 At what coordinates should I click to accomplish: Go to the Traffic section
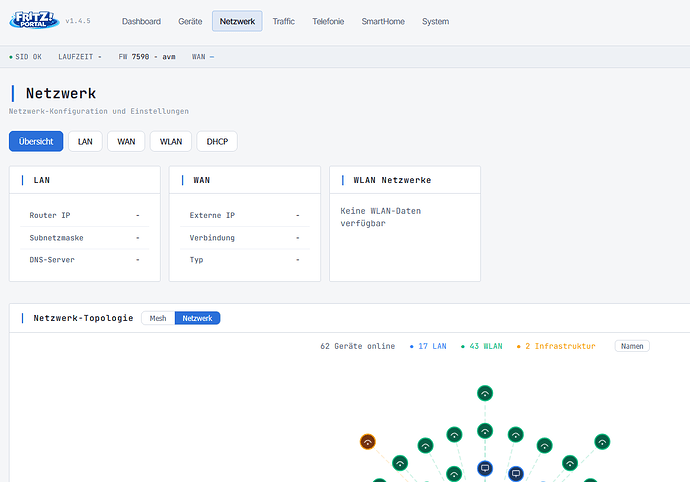pos(283,21)
